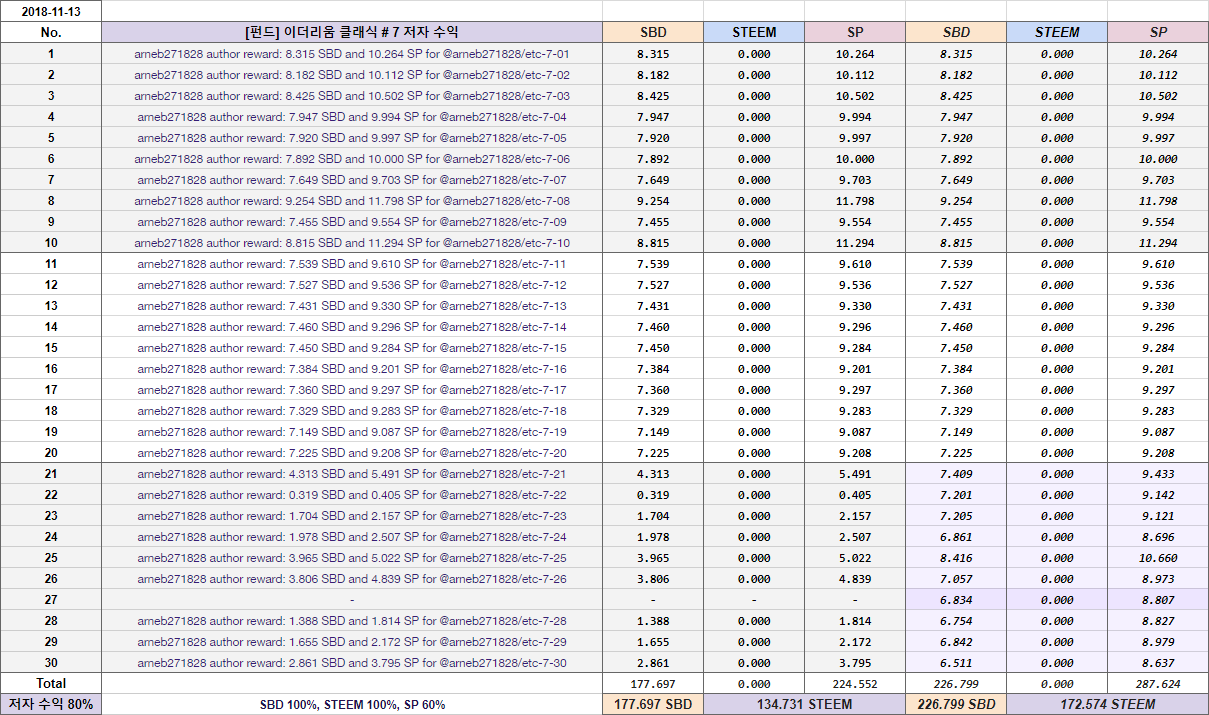This screenshot has height=715, width=1209.
Task: Click the '134.731 STEEM' summary cell
Action: pos(805,704)
